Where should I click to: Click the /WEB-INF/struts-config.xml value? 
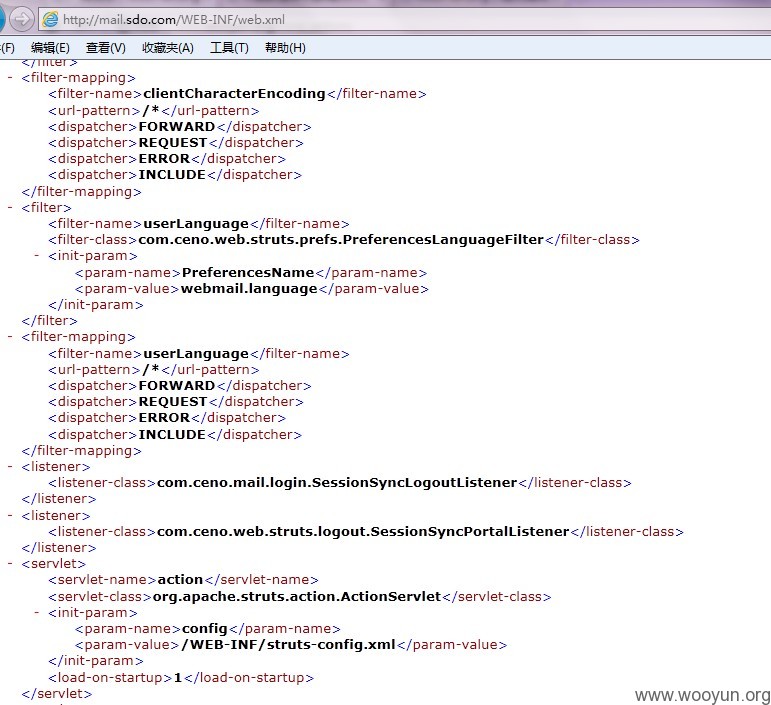point(288,645)
